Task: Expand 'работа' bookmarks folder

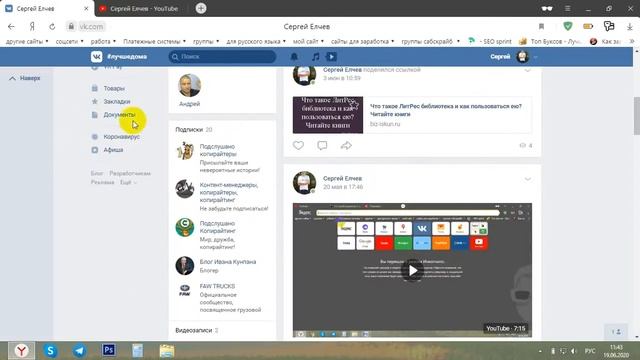Action: coord(103,41)
